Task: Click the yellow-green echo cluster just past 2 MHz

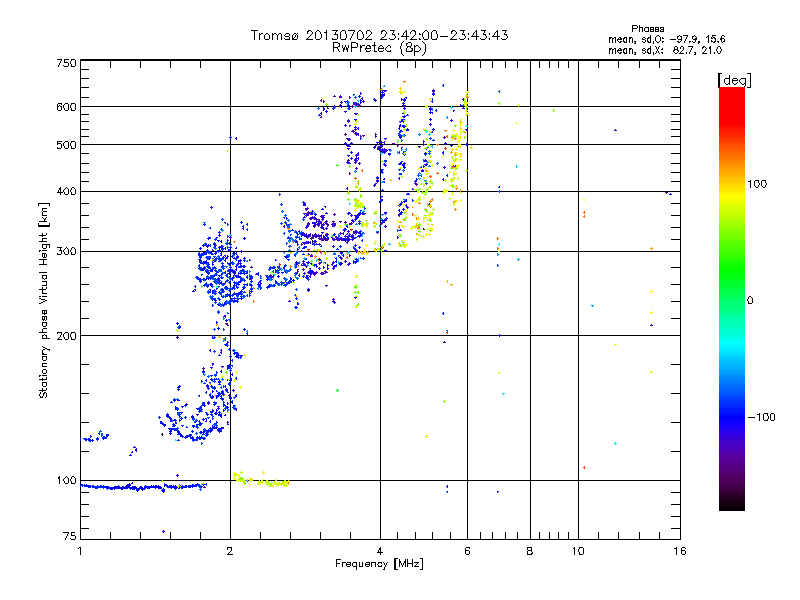Action: 262,480
